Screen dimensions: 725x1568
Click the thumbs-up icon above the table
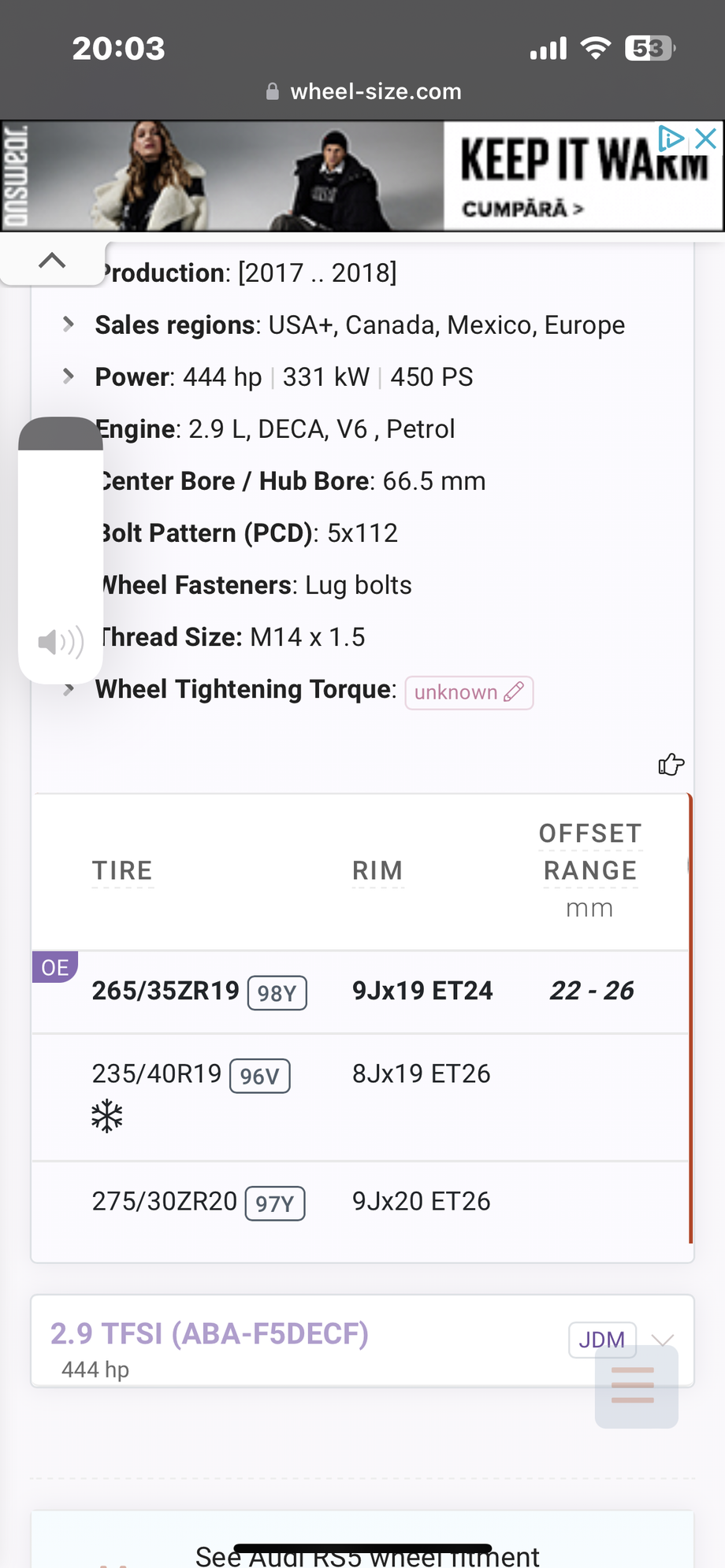[671, 764]
